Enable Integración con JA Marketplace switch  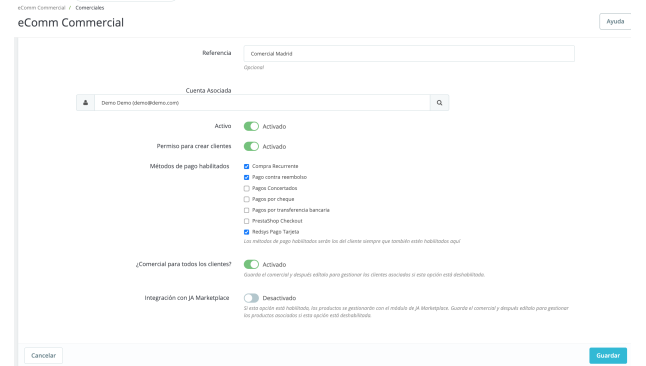pyautogui.click(x=251, y=298)
